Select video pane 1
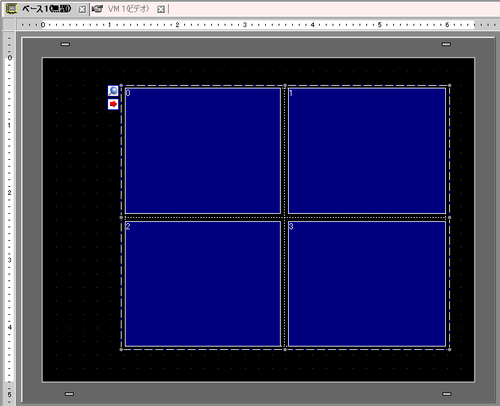500x406 pixels. [367, 151]
